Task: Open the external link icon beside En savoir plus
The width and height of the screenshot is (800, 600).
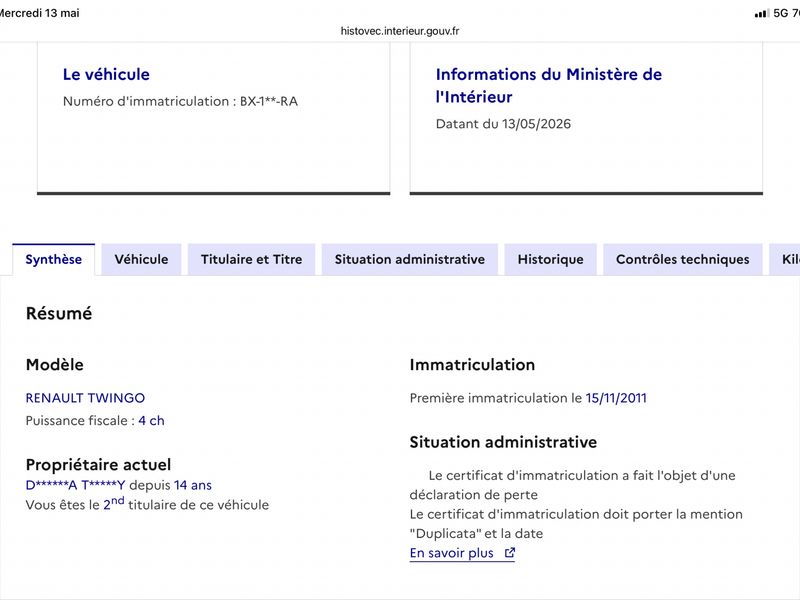Action: pos(510,553)
